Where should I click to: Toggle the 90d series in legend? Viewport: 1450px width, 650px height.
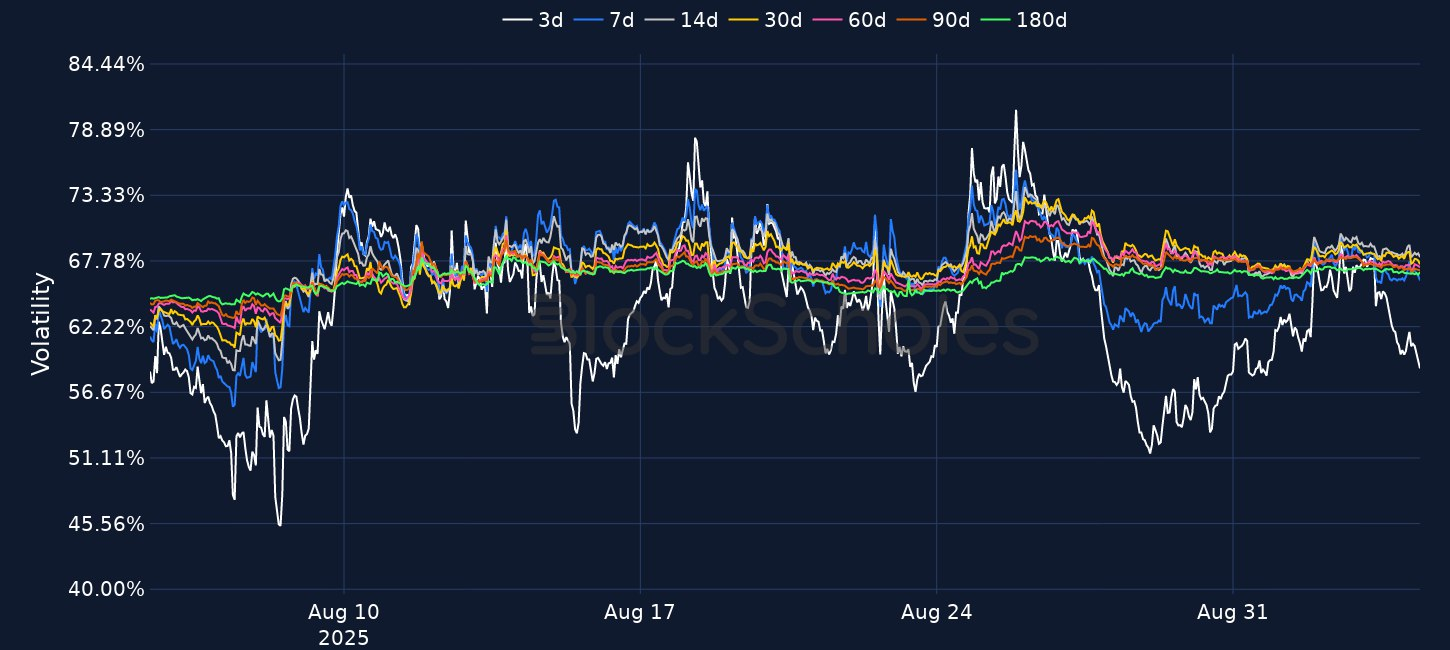933,19
